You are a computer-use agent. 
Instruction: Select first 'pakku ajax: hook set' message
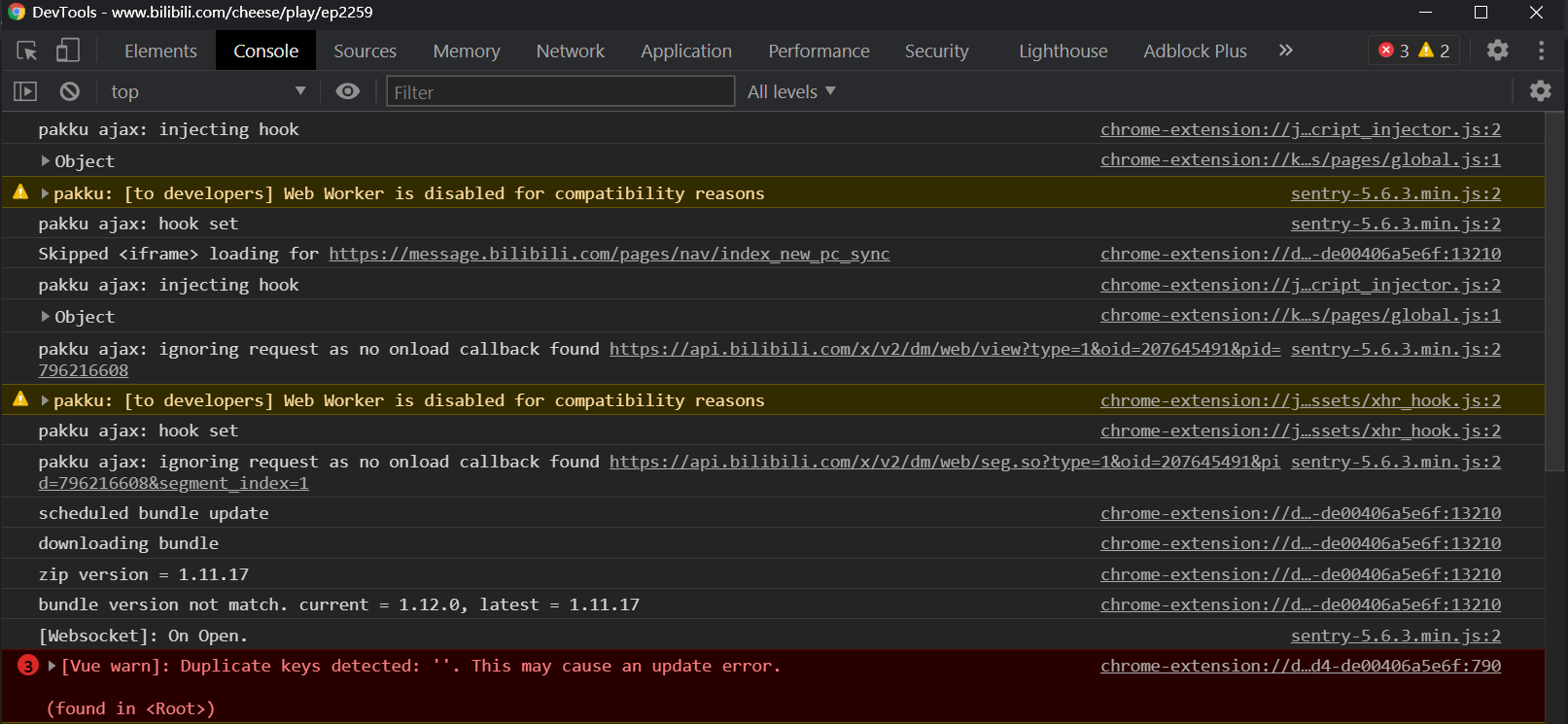coord(138,224)
